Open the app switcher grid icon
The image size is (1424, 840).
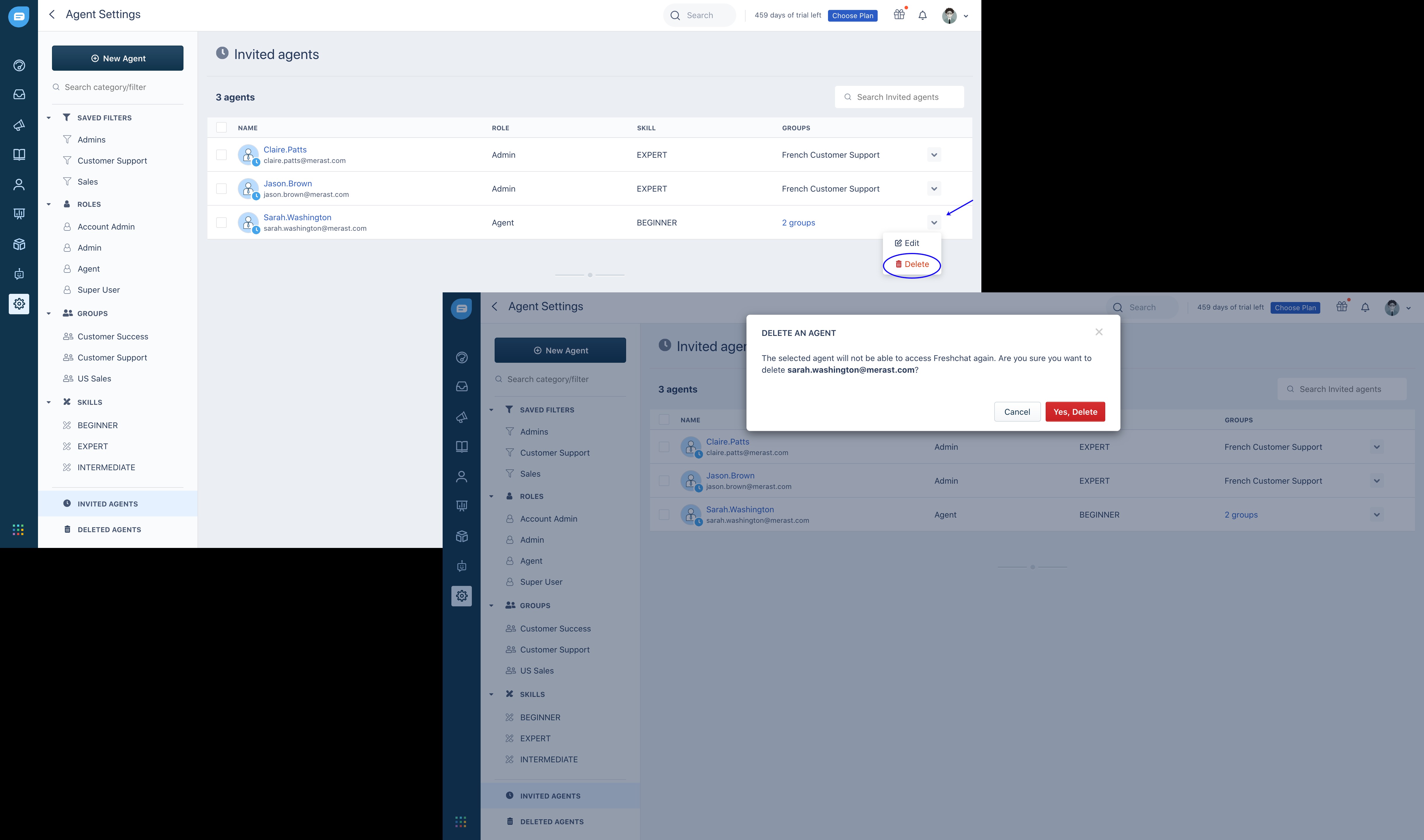18,530
